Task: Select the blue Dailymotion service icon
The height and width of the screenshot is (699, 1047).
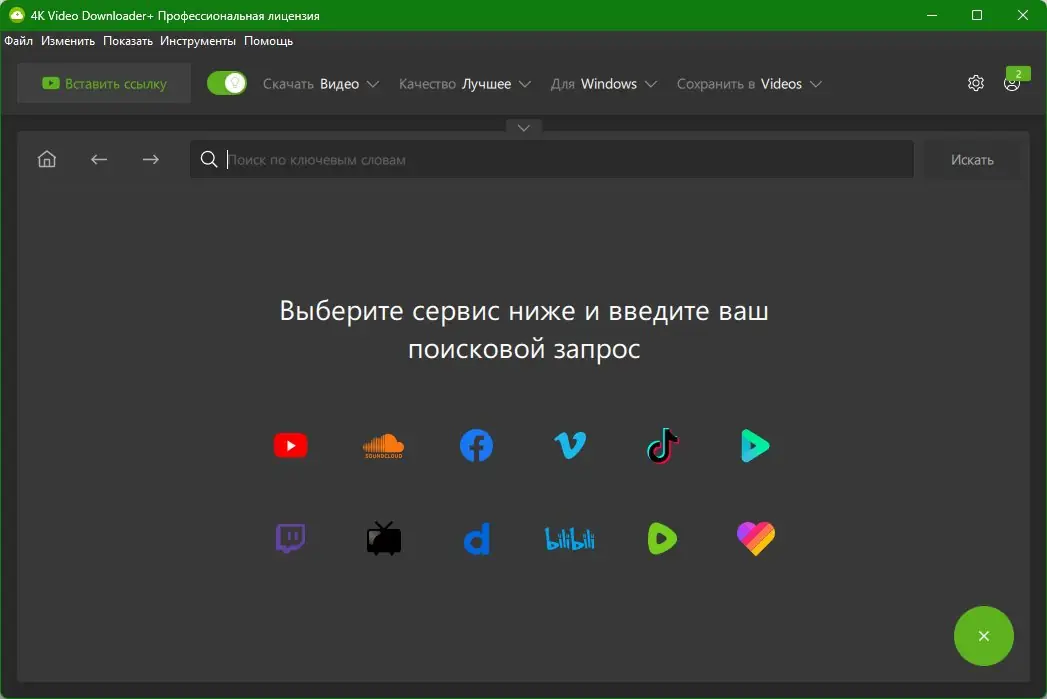Action: [476, 538]
